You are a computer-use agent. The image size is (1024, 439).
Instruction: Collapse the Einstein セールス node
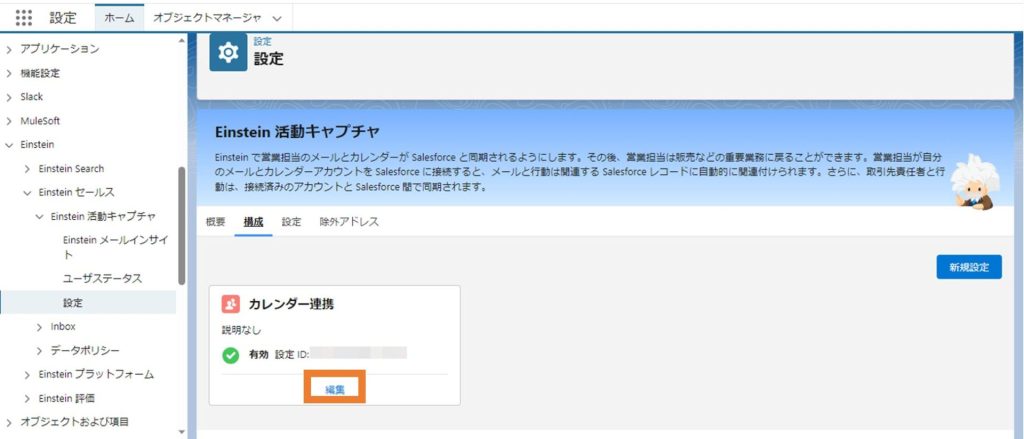27,192
